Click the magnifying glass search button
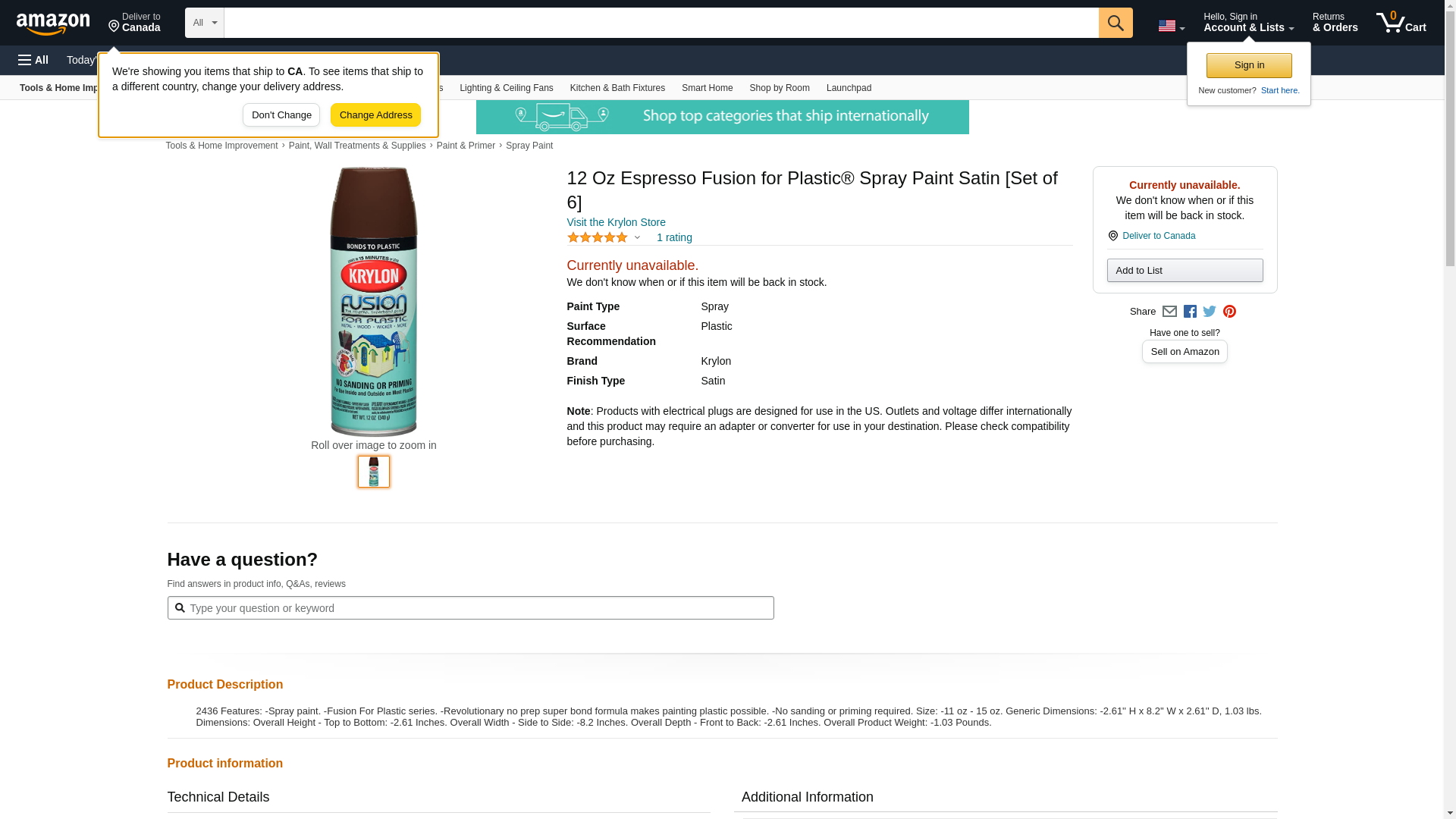The image size is (1456, 819). click(1115, 23)
